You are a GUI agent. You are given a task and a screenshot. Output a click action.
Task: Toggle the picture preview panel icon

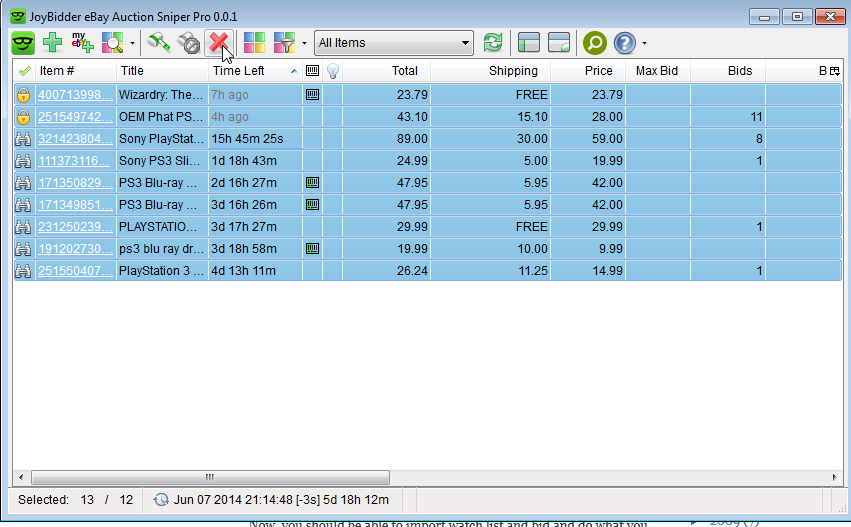tap(559, 42)
